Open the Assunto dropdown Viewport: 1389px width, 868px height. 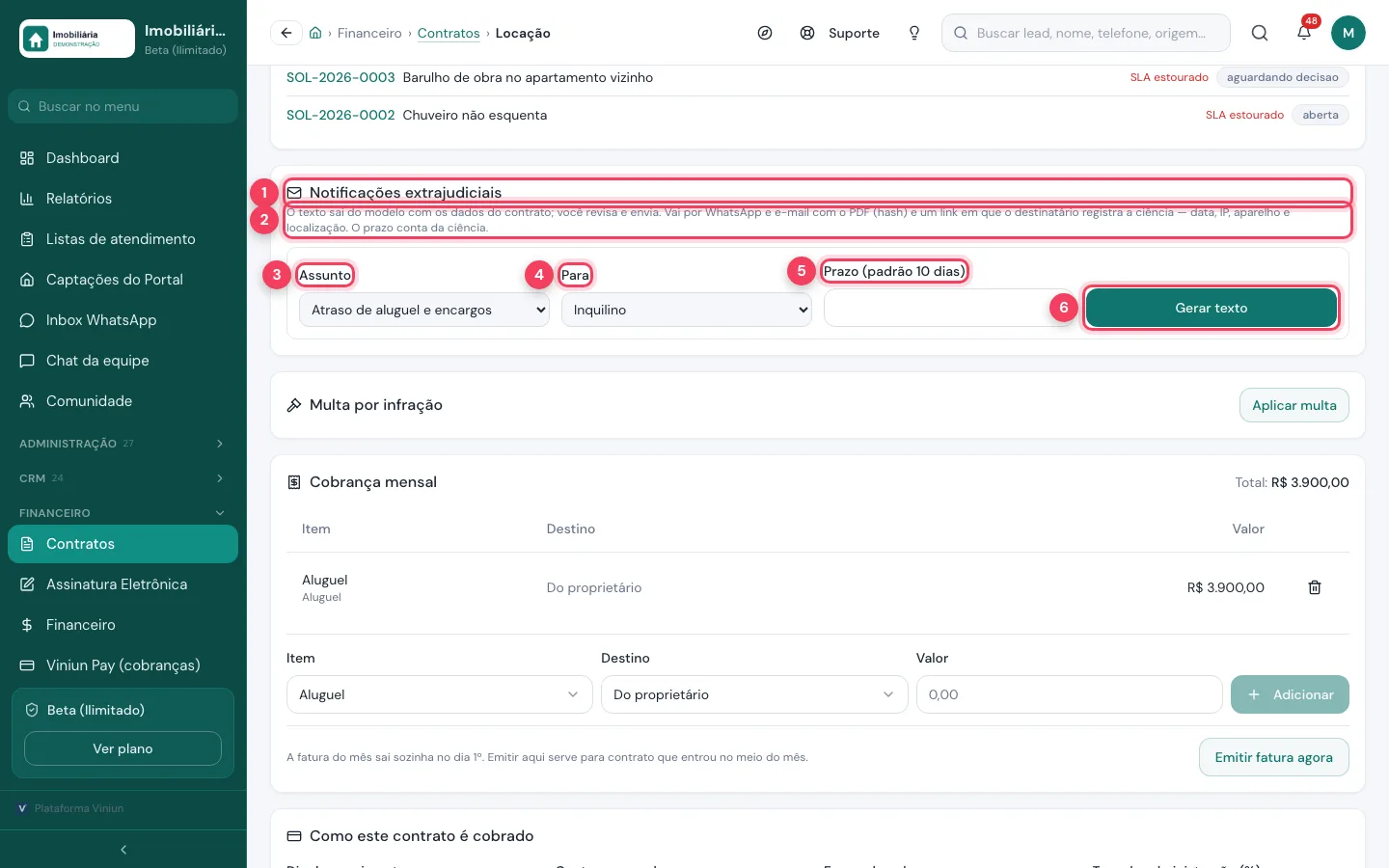coord(424,310)
